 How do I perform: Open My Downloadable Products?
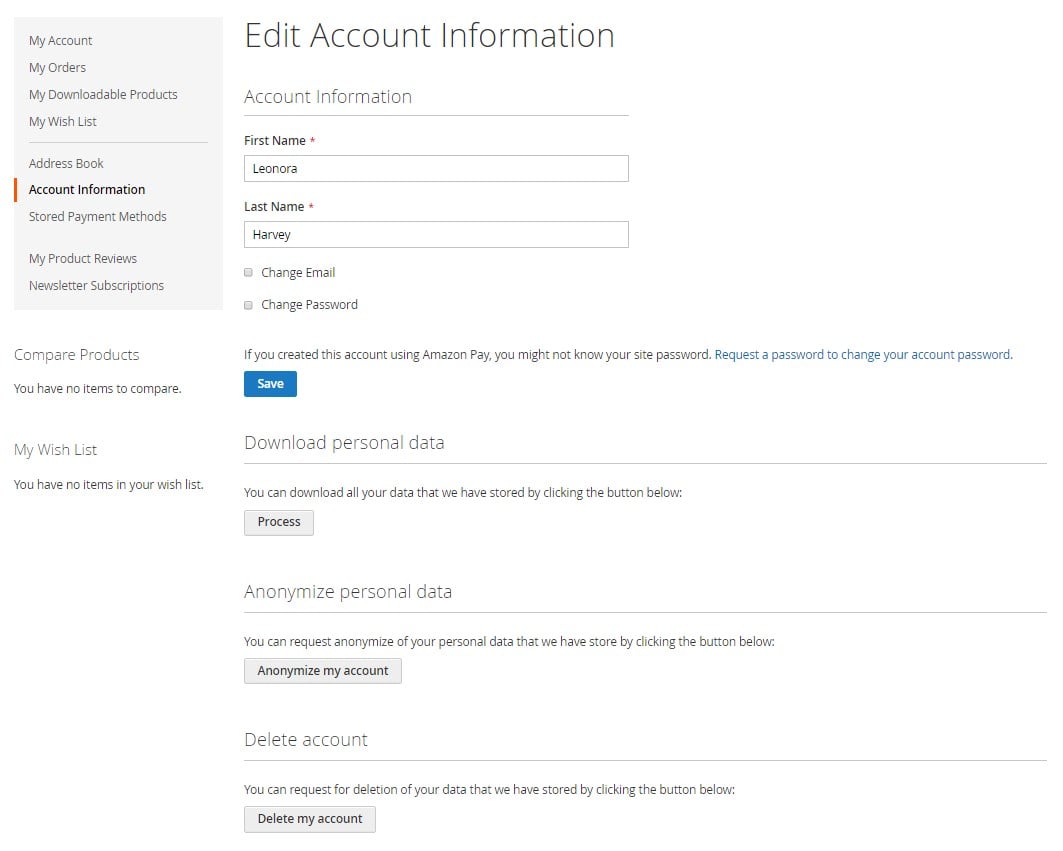(x=103, y=95)
